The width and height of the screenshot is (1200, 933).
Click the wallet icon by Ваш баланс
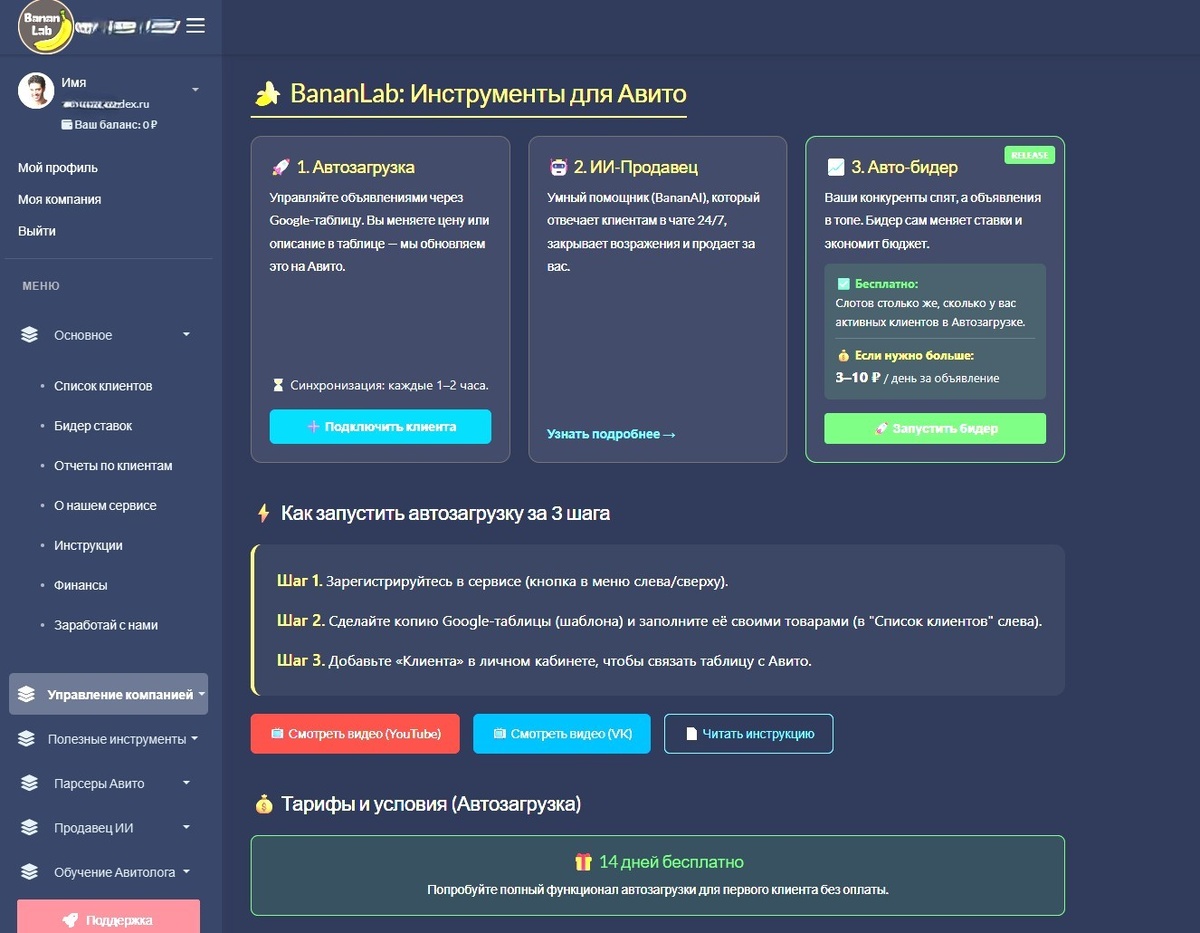tap(67, 125)
